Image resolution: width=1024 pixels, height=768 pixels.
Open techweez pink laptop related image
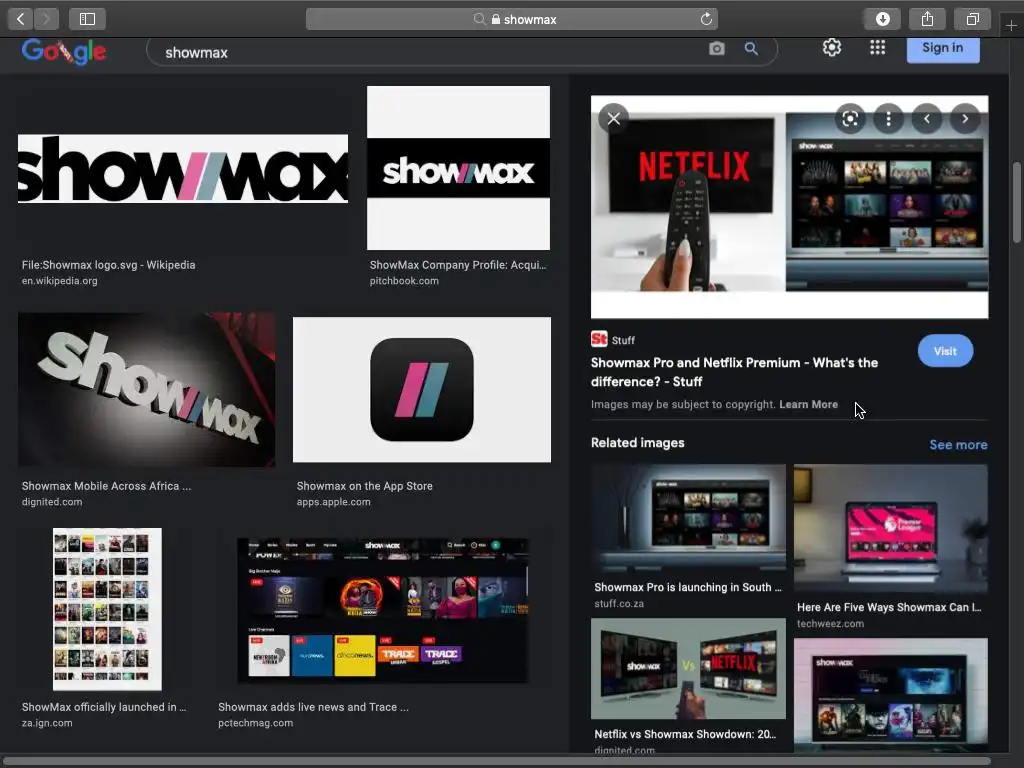coord(891,528)
